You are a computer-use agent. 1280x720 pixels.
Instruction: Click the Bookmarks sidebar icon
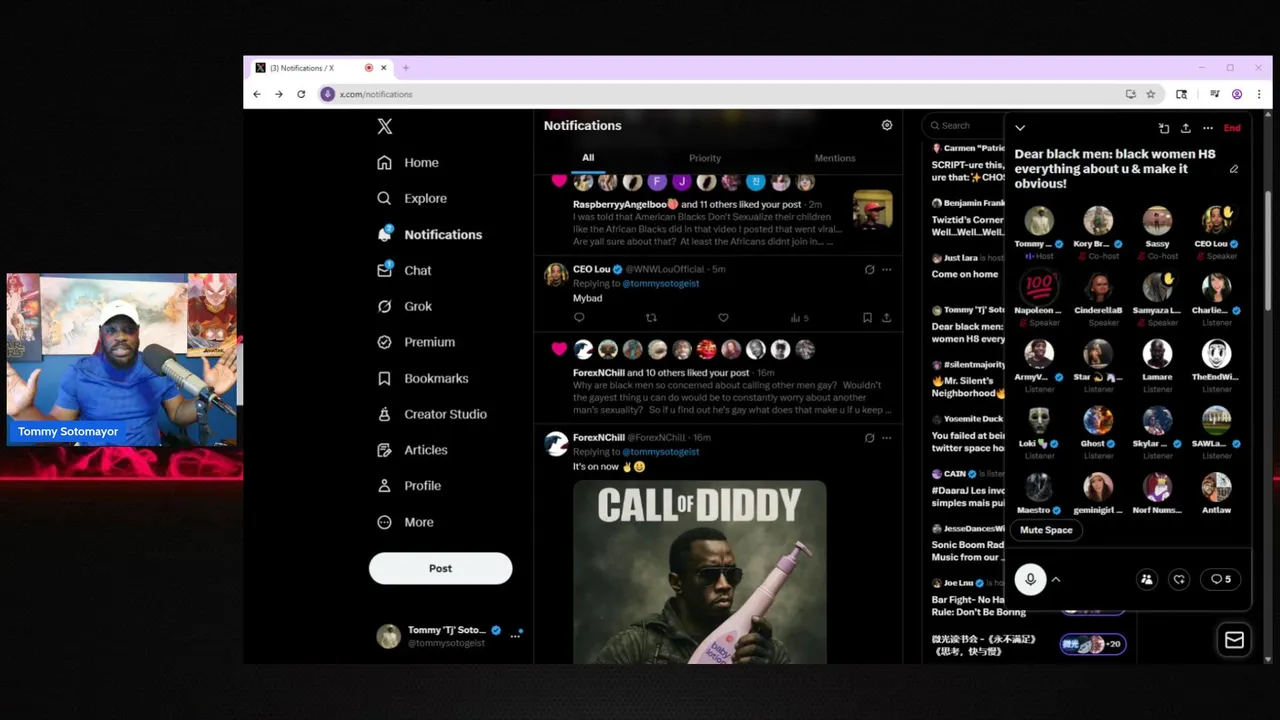(384, 378)
